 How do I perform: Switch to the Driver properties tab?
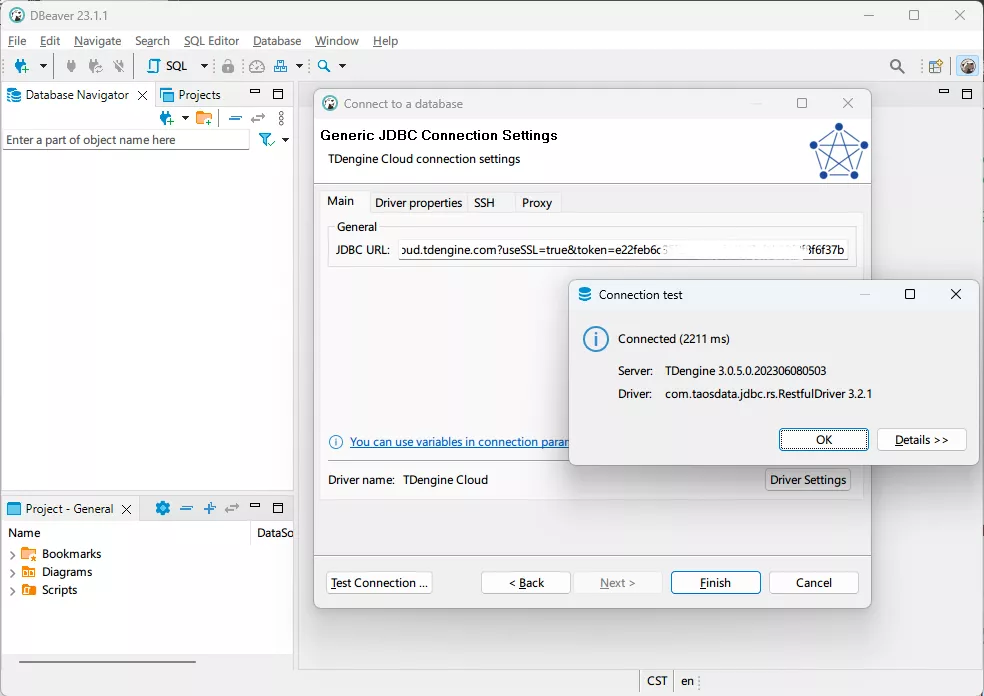pos(418,202)
